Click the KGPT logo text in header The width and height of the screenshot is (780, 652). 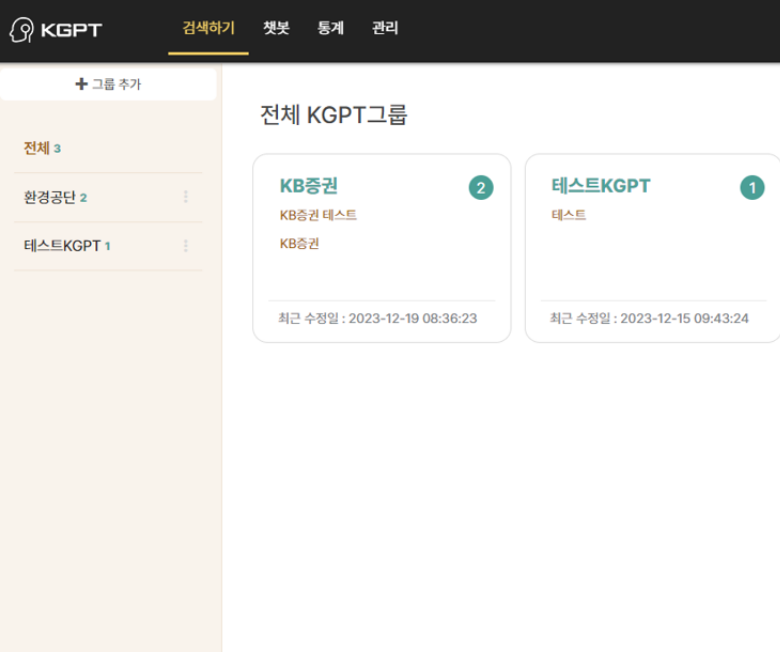(71, 30)
